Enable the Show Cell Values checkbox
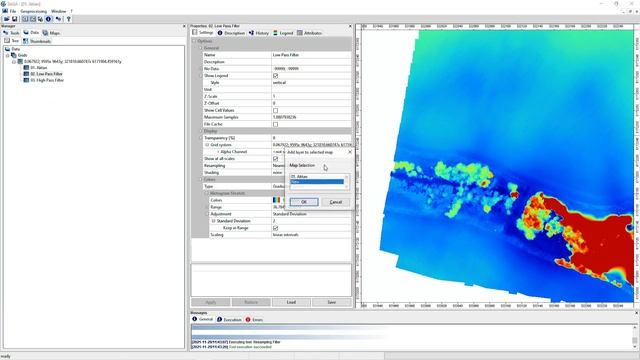The image size is (640, 360). (276, 110)
